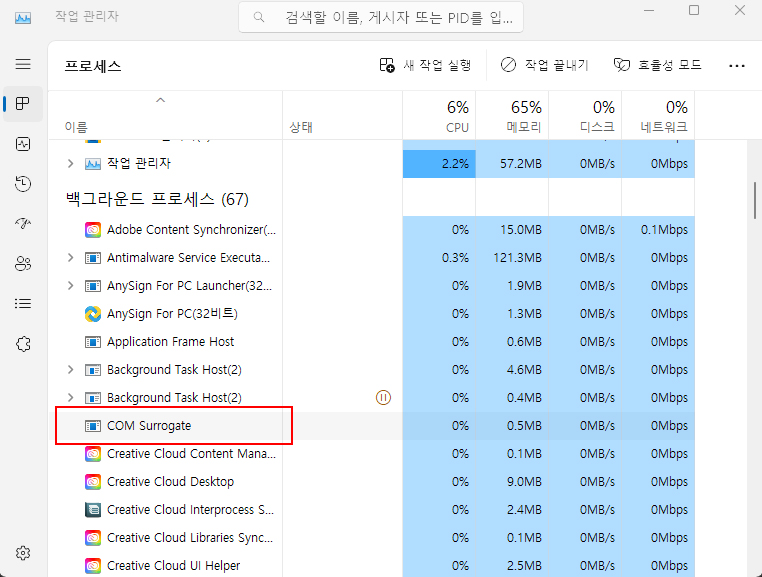
Task: Select the Creative Cloud UI Helper name
Action: (173, 566)
